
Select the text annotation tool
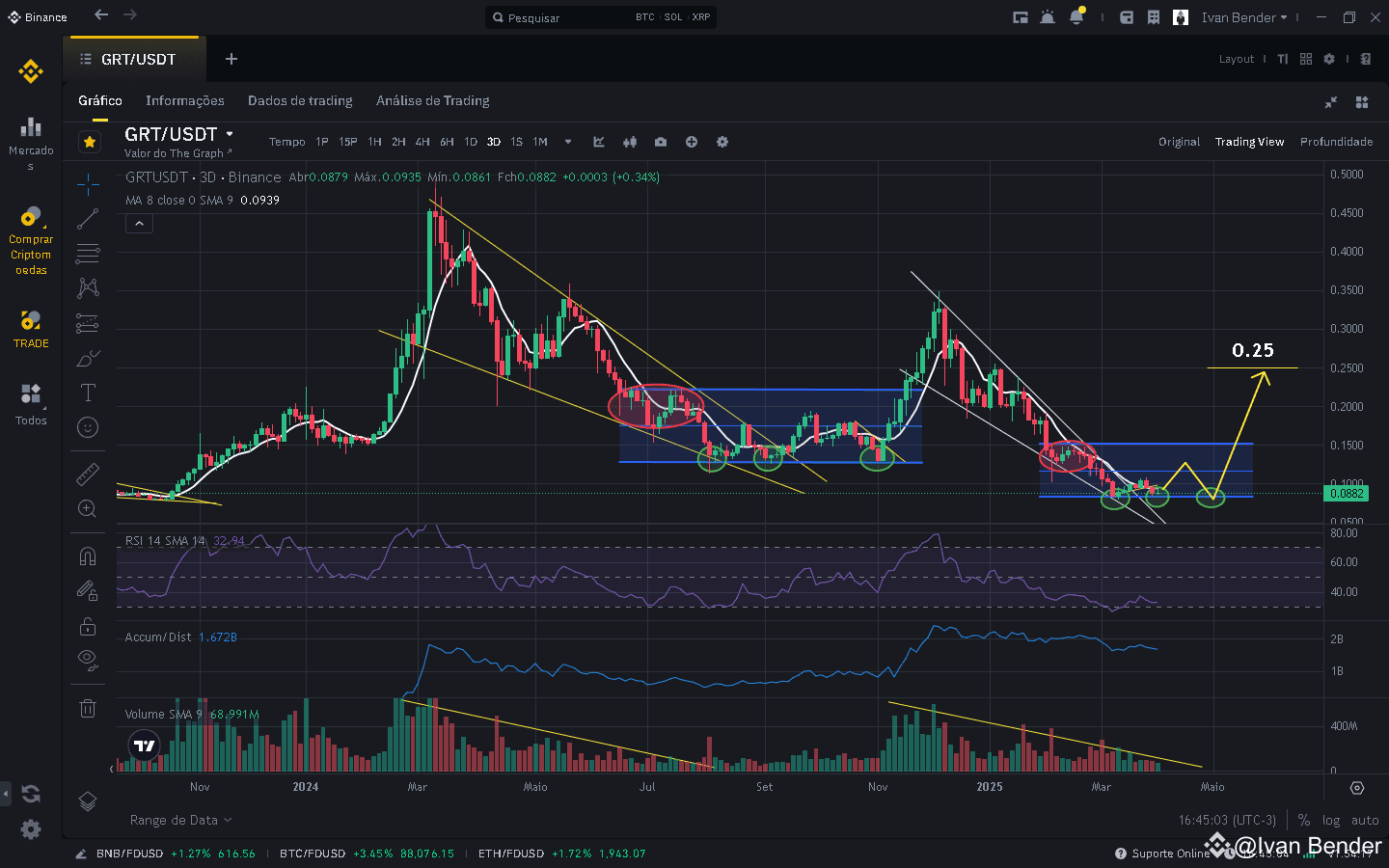[88, 393]
